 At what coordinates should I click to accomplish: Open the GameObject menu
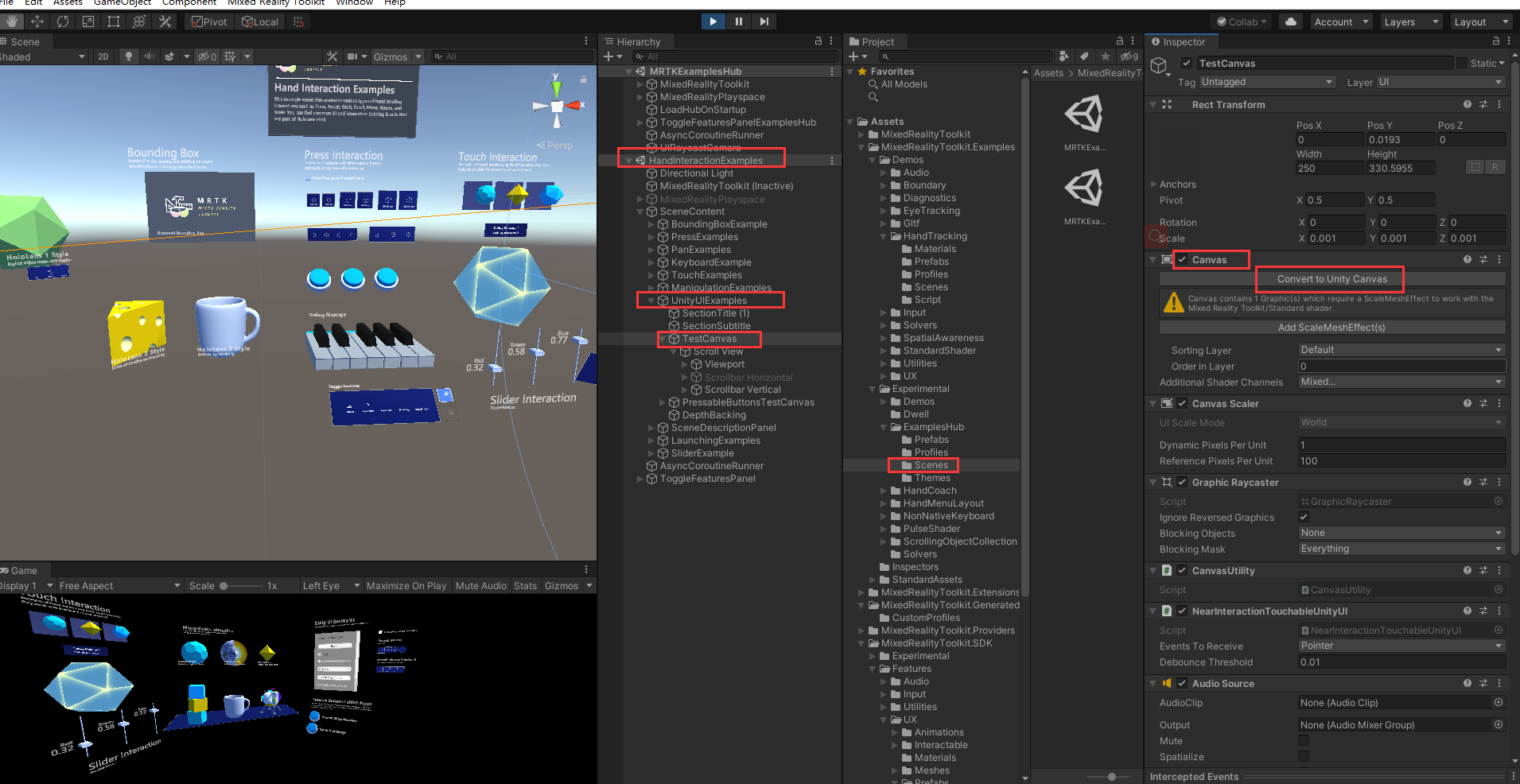click(x=122, y=3)
